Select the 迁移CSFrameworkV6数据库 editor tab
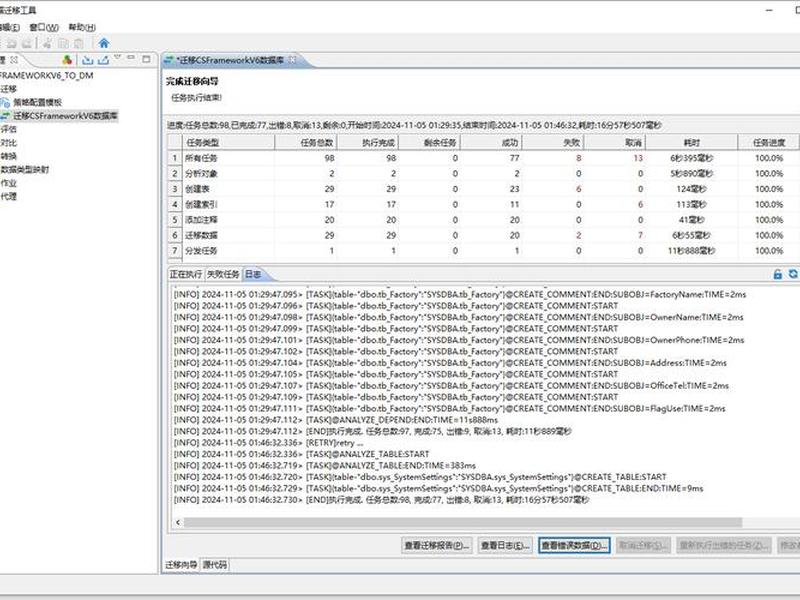The height and width of the screenshot is (600, 800). pos(230,60)
